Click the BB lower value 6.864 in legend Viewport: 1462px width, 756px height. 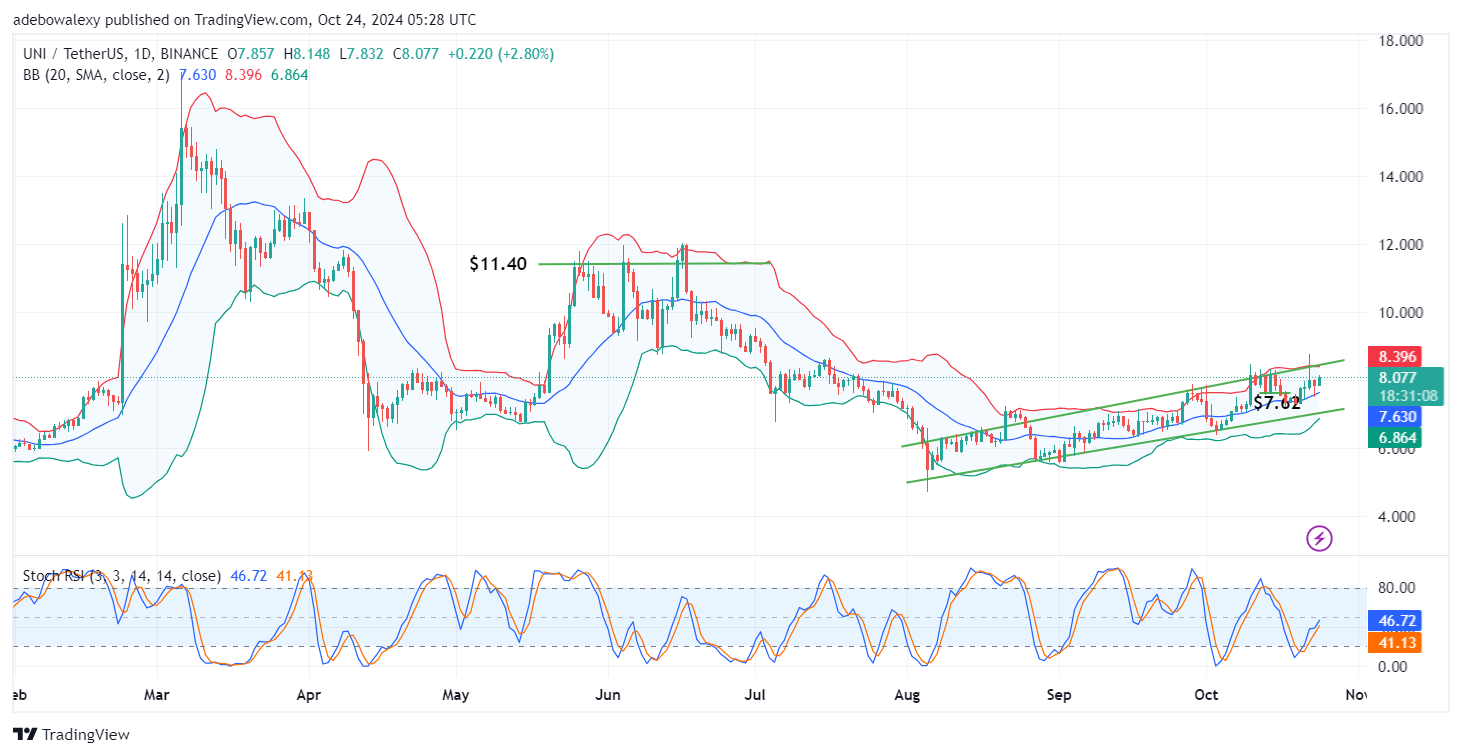coord(288,75)
